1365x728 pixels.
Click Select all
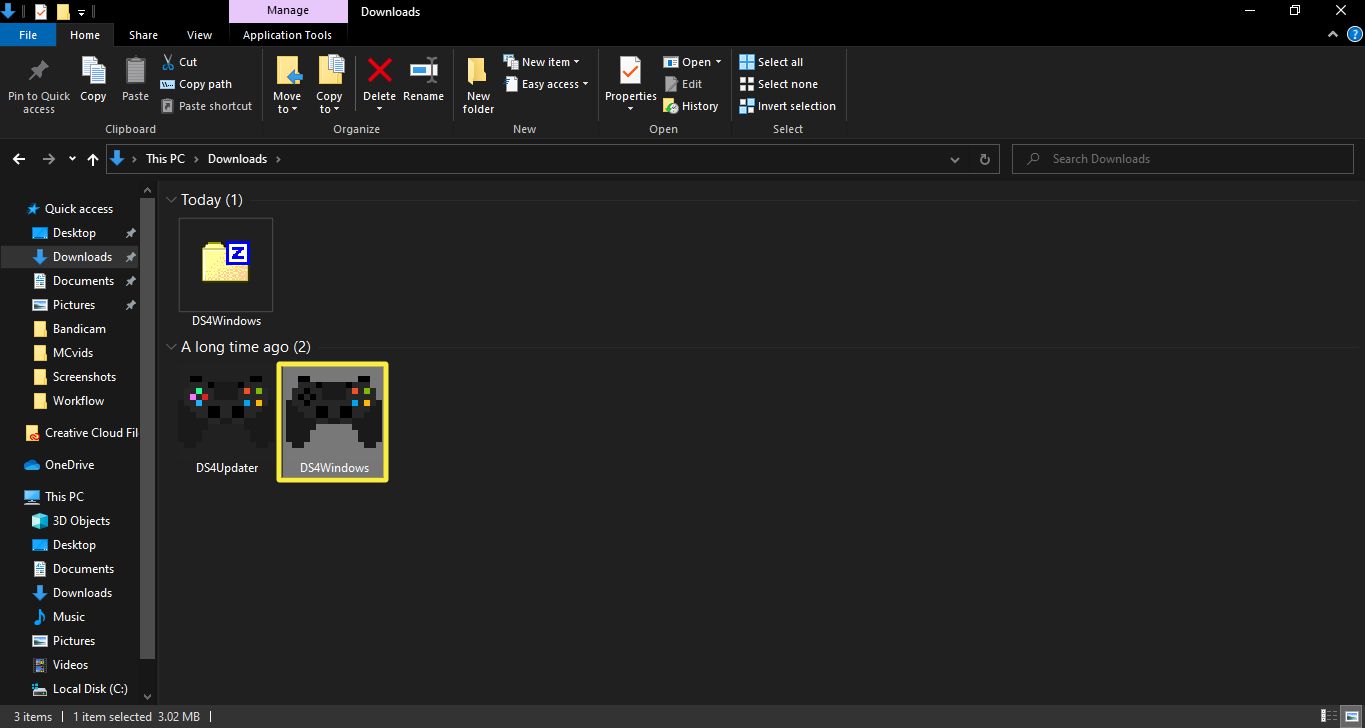(771, 62)
